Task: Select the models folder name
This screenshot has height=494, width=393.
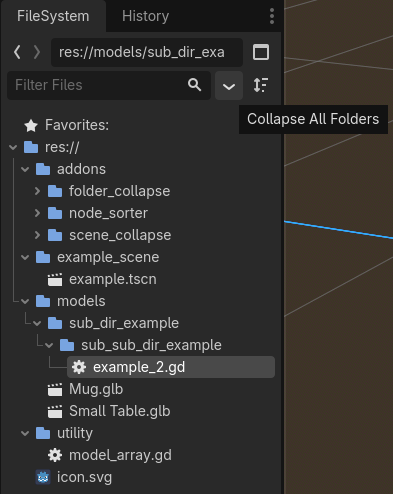Action: tap(81, 301)
